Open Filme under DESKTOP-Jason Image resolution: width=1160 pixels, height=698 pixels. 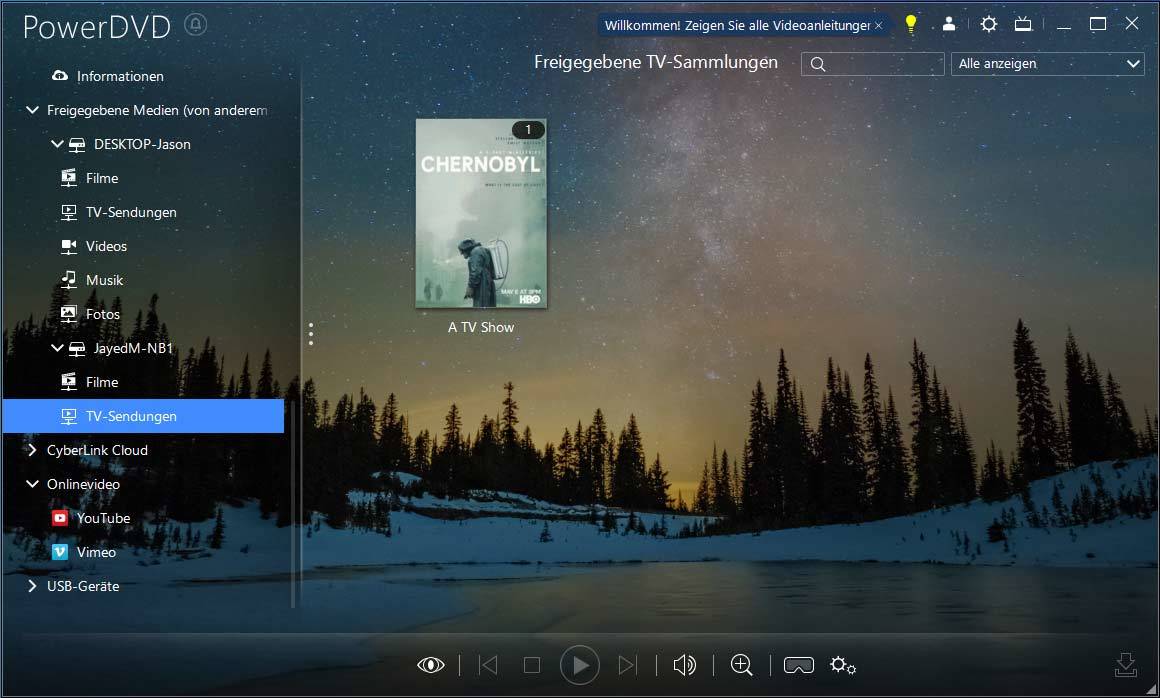pos(102,178)
